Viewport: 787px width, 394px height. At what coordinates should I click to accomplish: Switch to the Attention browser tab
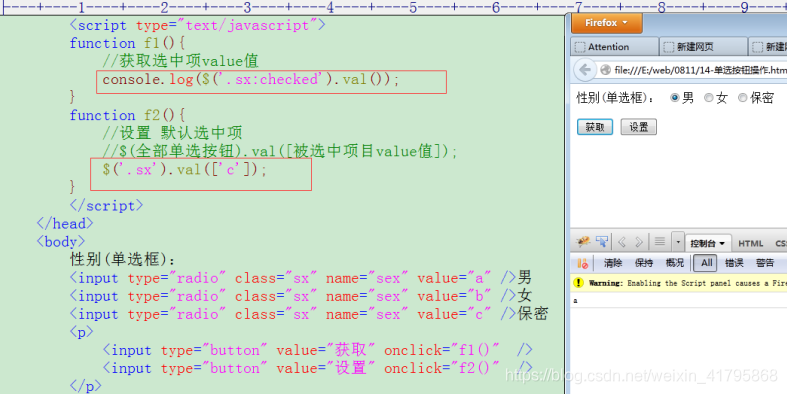coord(615,47)
